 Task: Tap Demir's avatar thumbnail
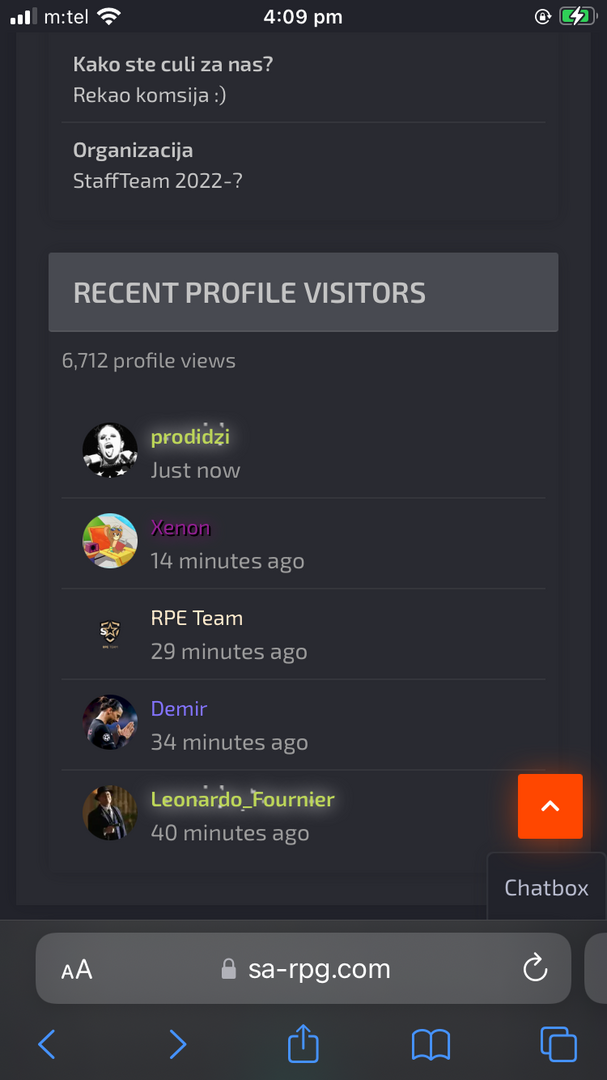pos(110,722)
